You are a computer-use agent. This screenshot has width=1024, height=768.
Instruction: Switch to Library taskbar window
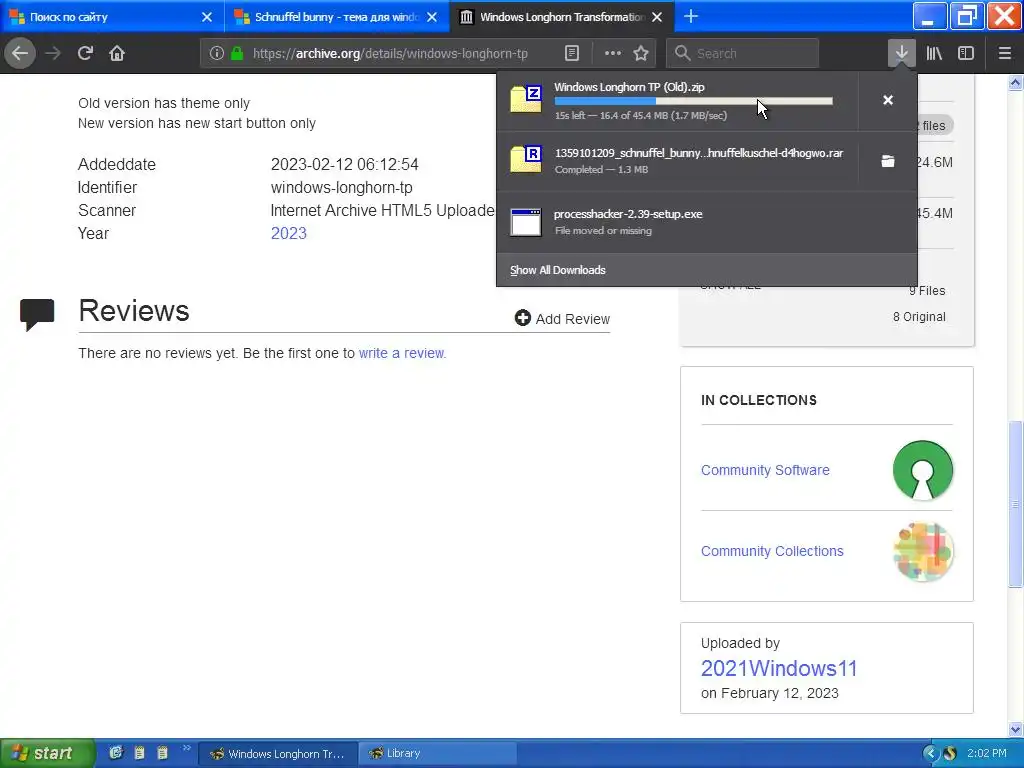click(438, 754)
